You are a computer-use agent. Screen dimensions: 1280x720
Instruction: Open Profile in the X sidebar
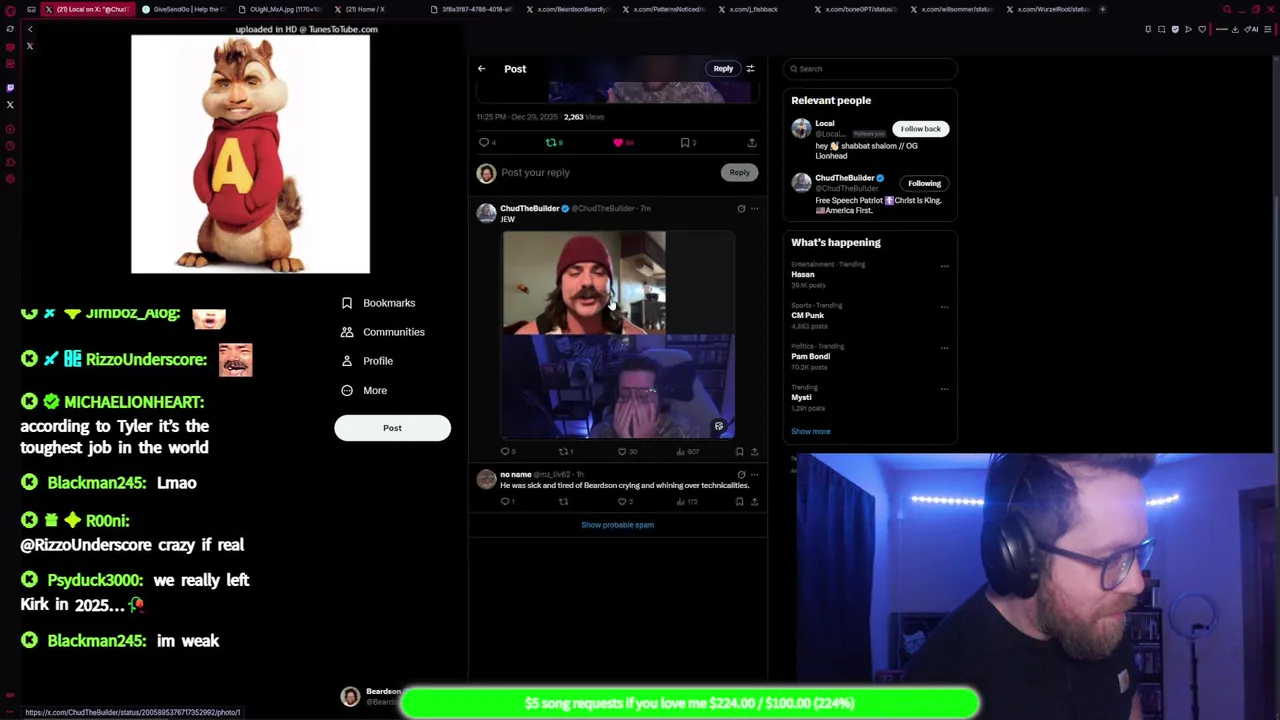pyautogui.click(x=367, y=361)
